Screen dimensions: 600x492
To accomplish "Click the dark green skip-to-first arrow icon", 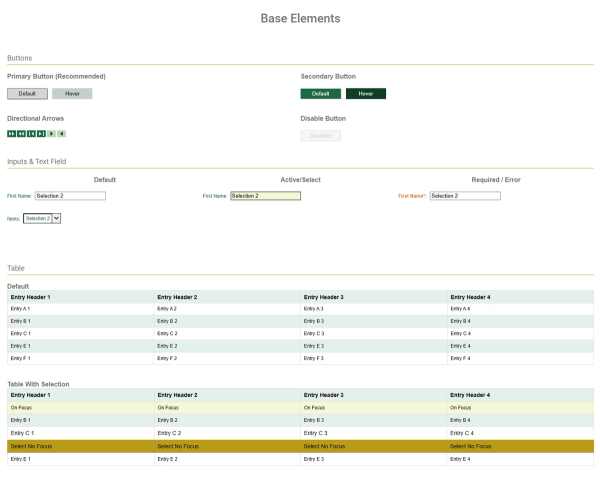I will pos(31,134).
